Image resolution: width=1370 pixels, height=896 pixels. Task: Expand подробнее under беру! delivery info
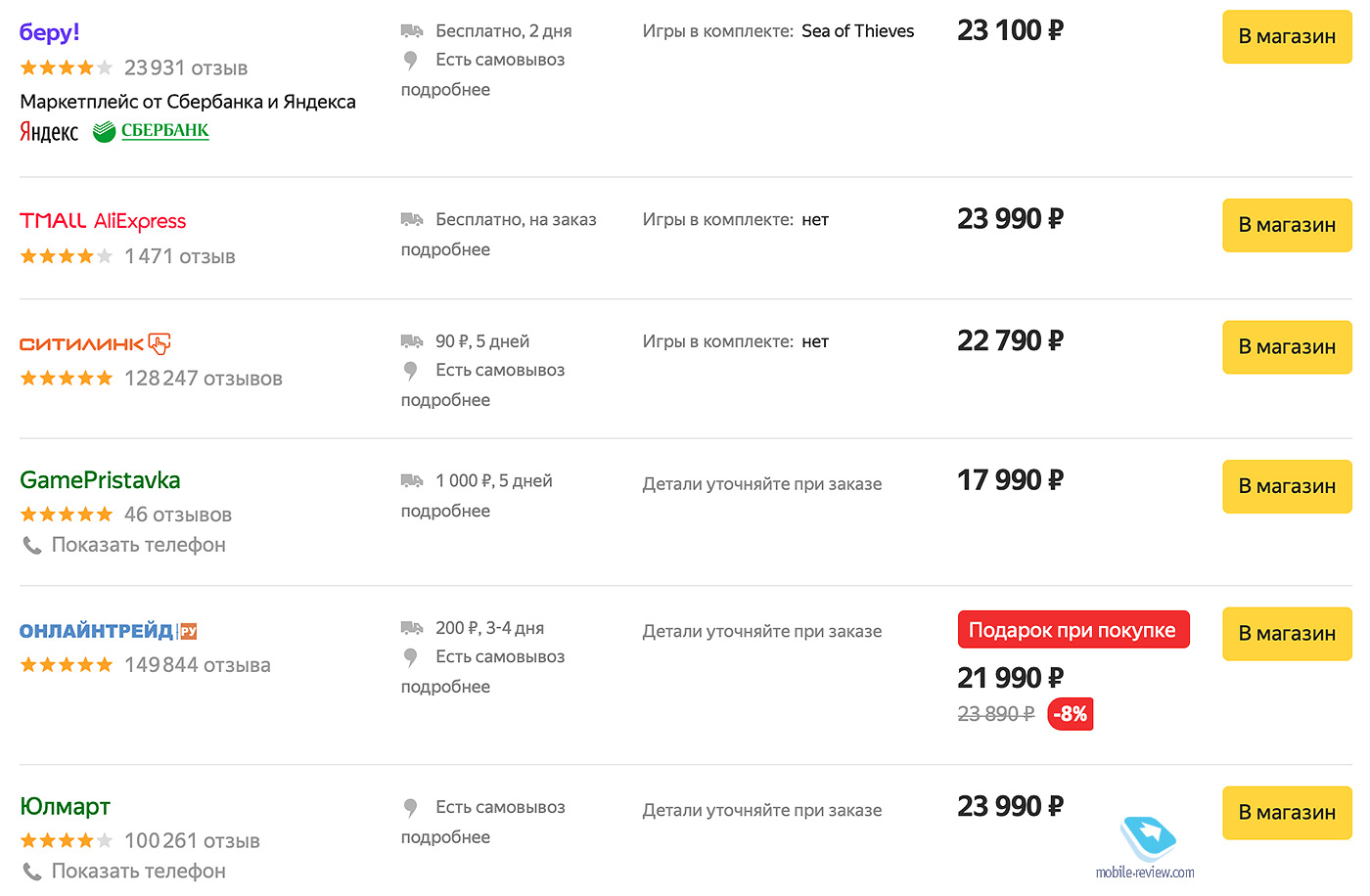click(445, 90)
